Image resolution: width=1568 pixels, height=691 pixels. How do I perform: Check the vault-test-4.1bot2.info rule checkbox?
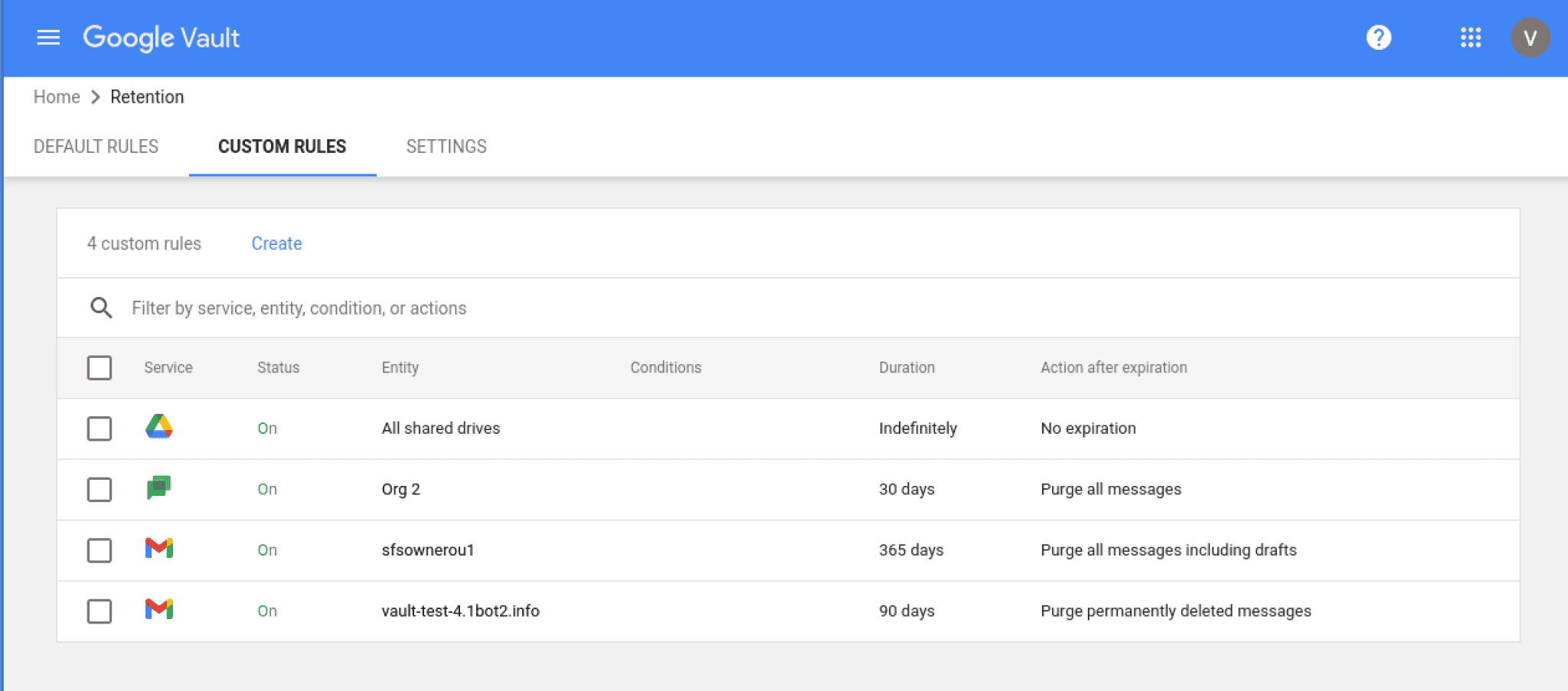coord(100,611)
